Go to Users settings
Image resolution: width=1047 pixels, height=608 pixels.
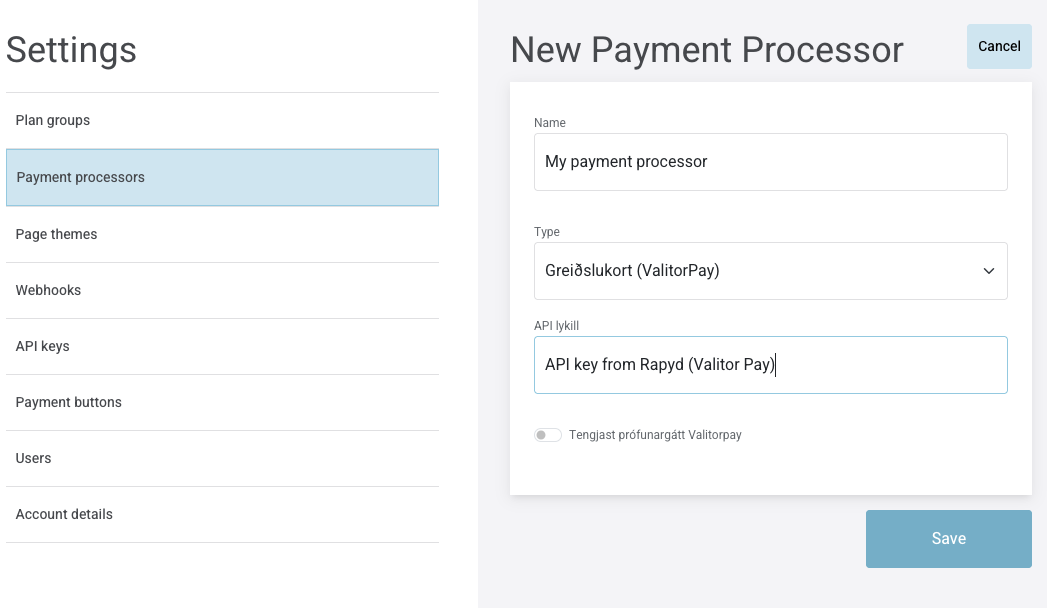pyautogui.click(x=222, y=459)
